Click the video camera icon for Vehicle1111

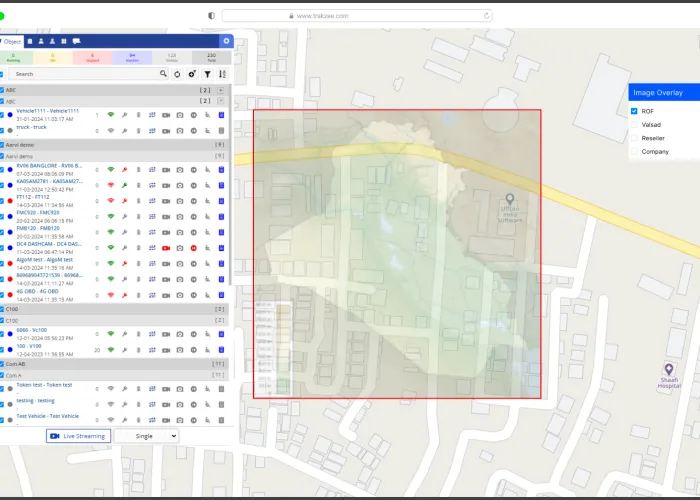coord(166,115)
